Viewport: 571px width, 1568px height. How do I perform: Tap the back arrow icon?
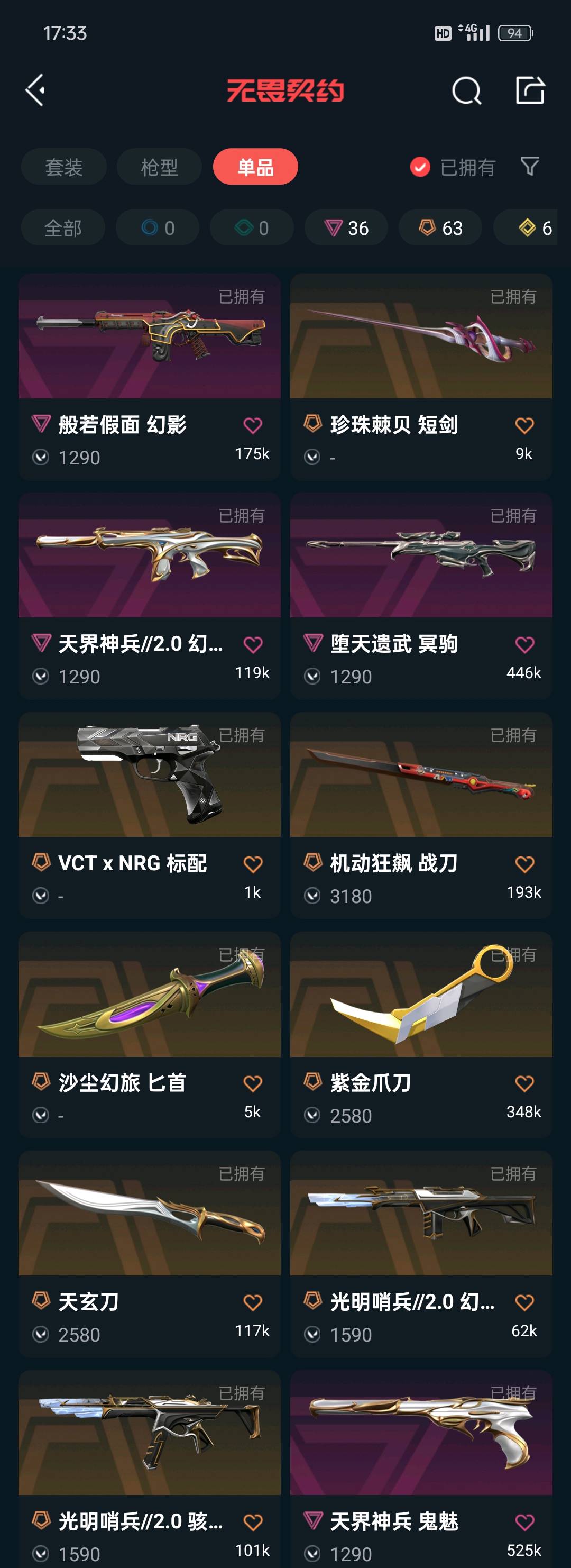[35, 90]
